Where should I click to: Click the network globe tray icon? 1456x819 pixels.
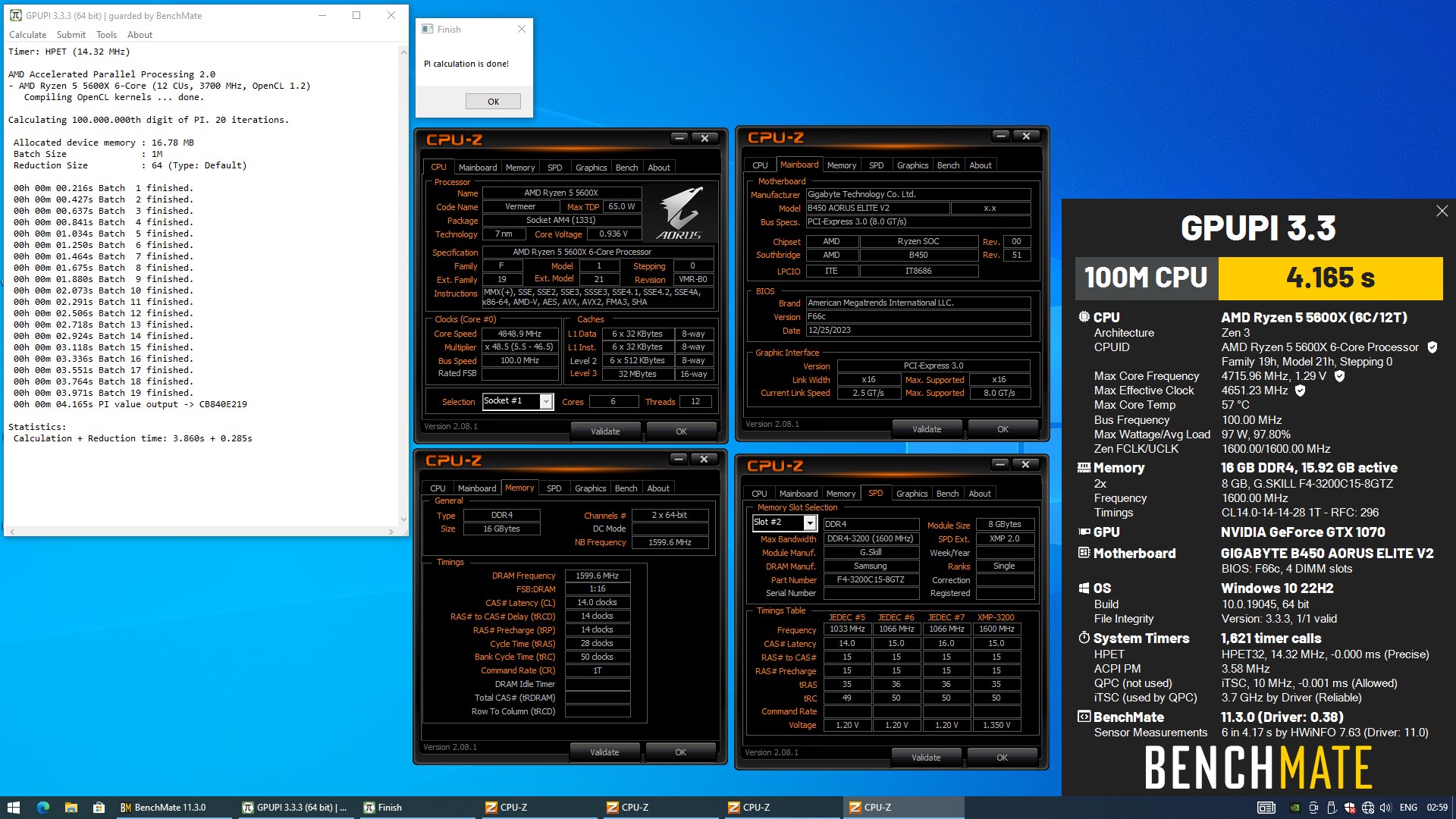(x=1368, y=808)
